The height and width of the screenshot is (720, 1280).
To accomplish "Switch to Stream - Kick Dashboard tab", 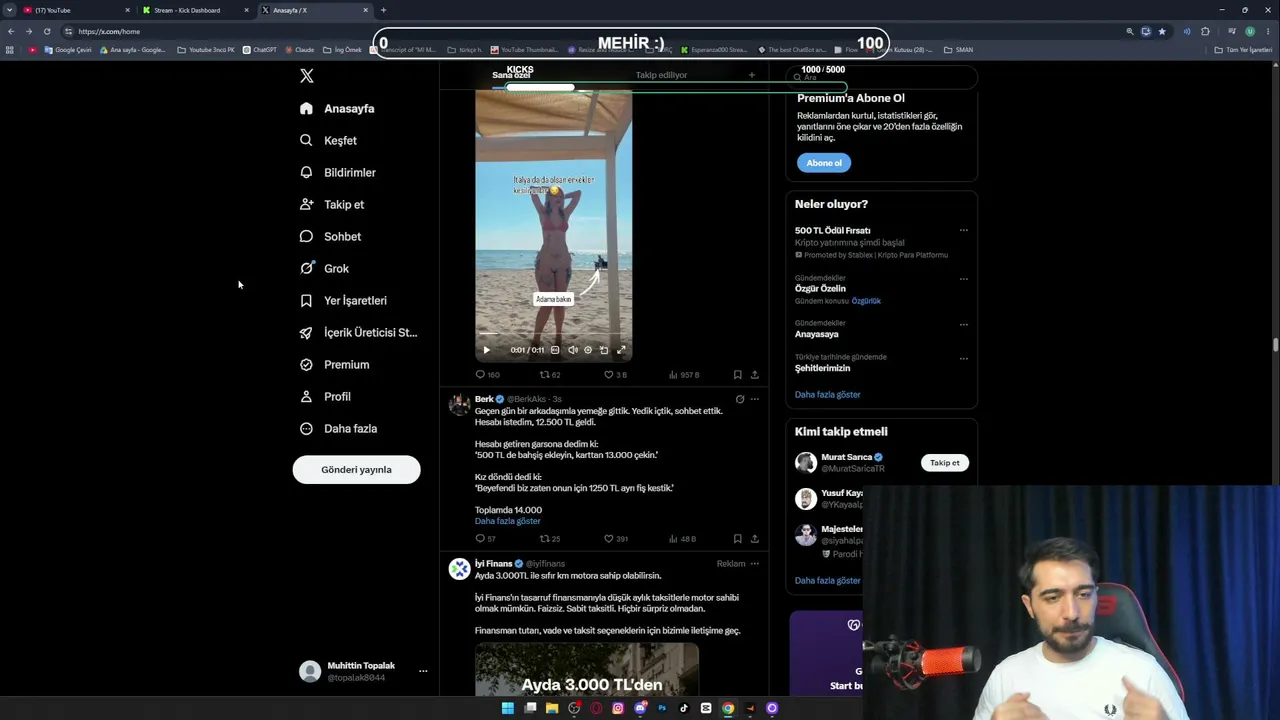I will pyautogui.click(x=195, y=10).
